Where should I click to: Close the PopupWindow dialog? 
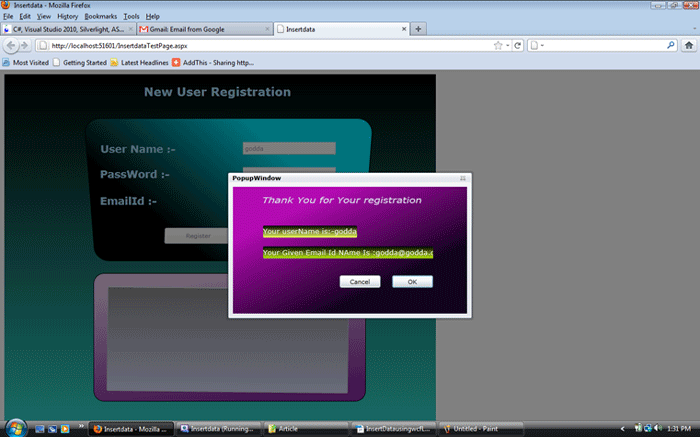462,178
